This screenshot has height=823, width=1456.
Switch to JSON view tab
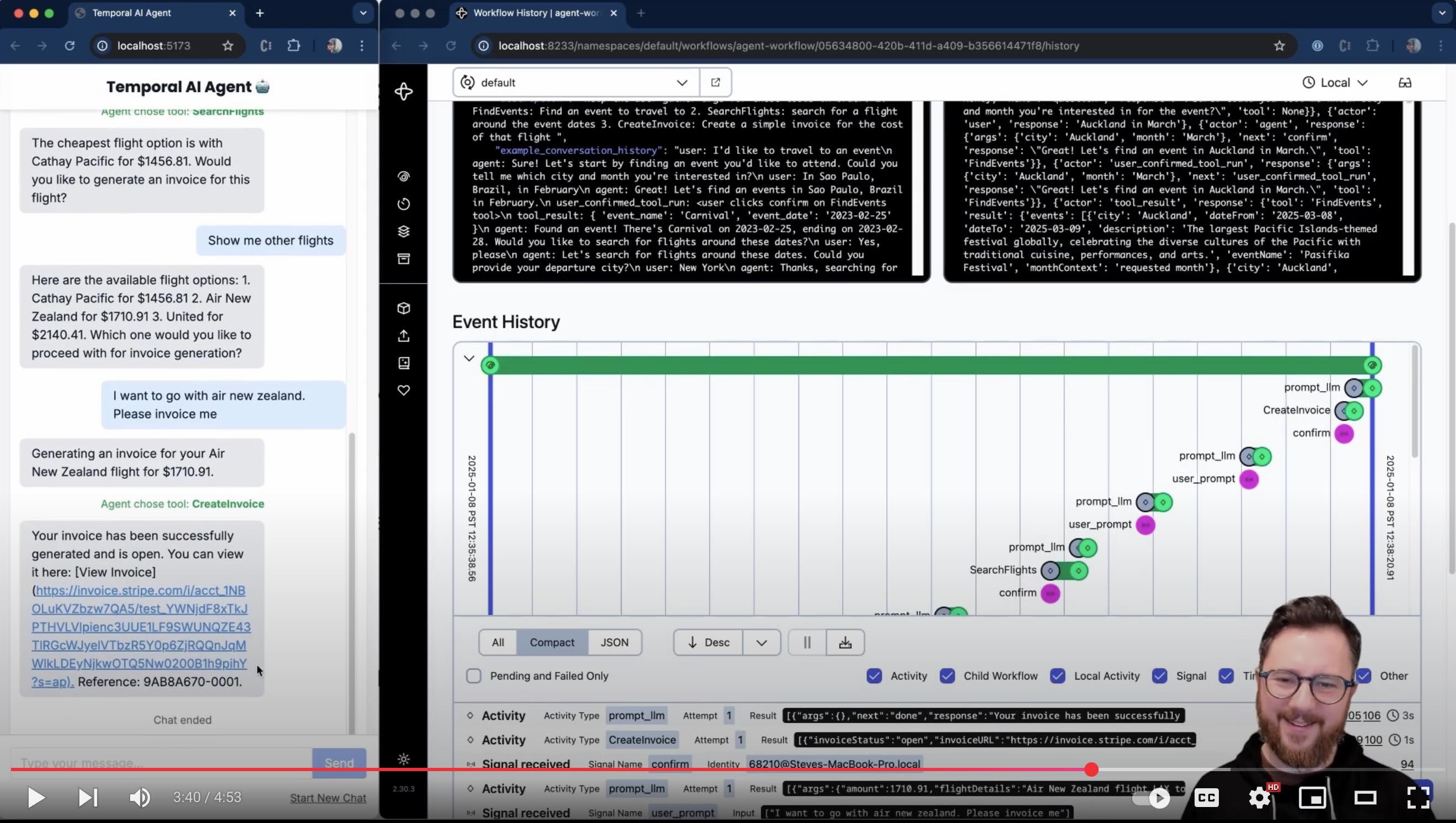point(614,643)
